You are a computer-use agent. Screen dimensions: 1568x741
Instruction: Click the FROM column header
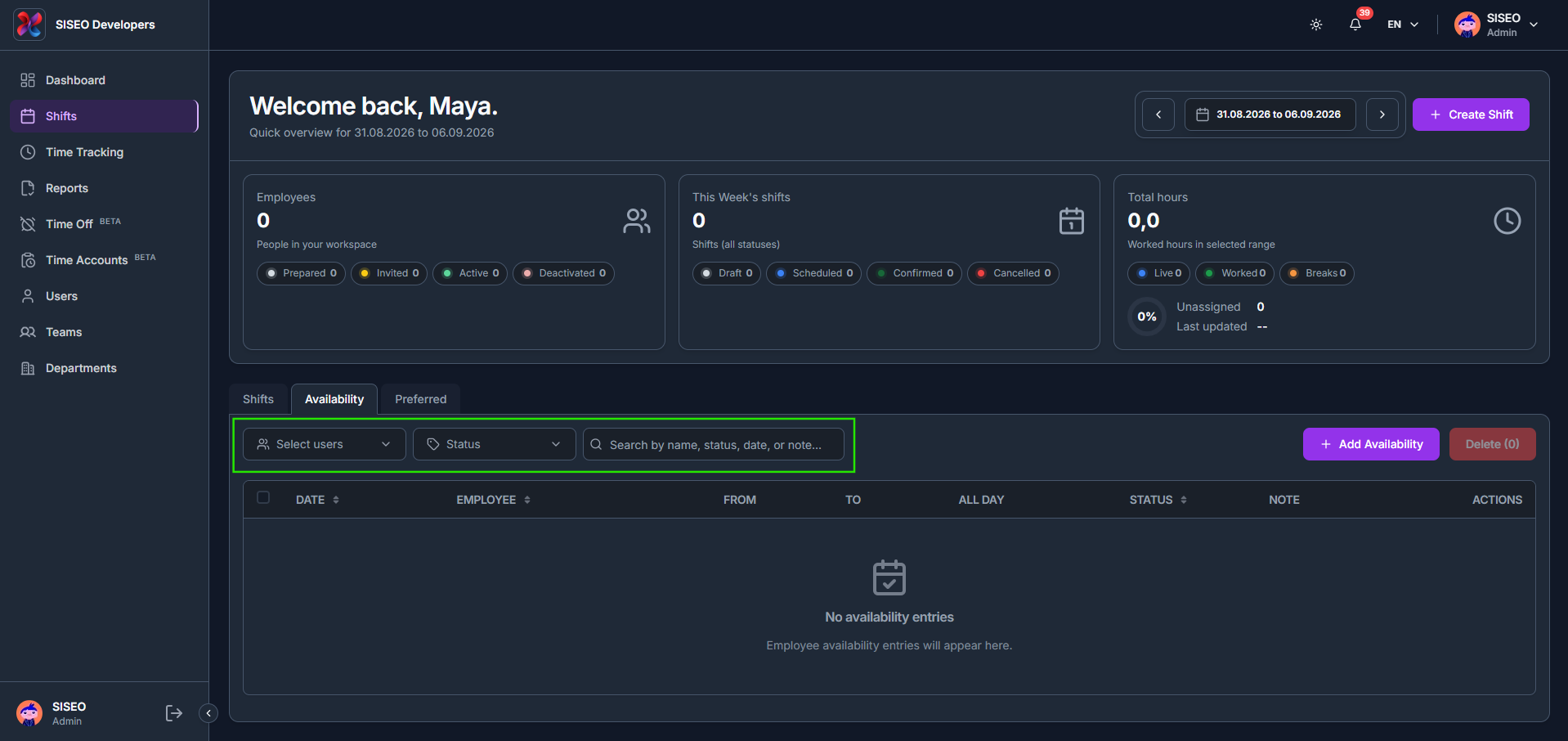(740, 500)
